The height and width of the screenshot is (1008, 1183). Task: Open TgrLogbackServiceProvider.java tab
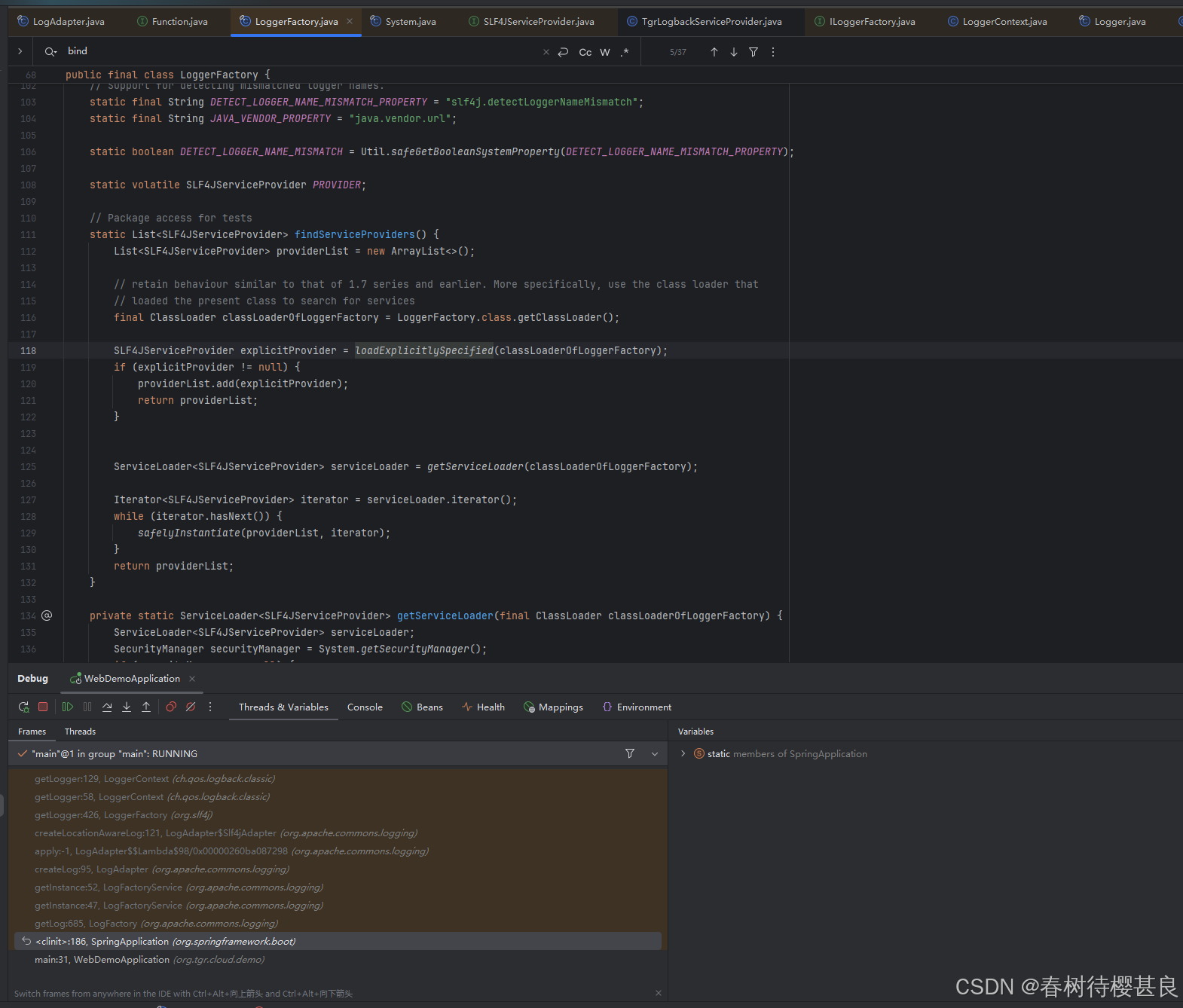click(705, 22)
